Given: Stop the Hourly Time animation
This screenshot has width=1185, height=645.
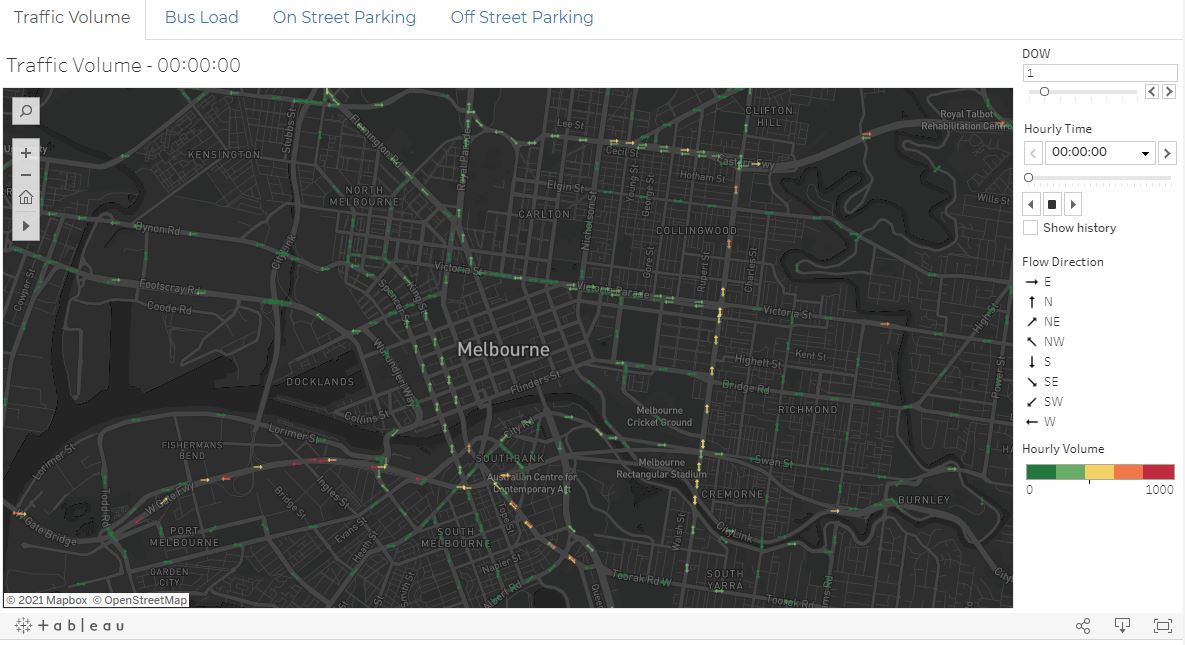Looking at the screenshot, I should 1052,204.
